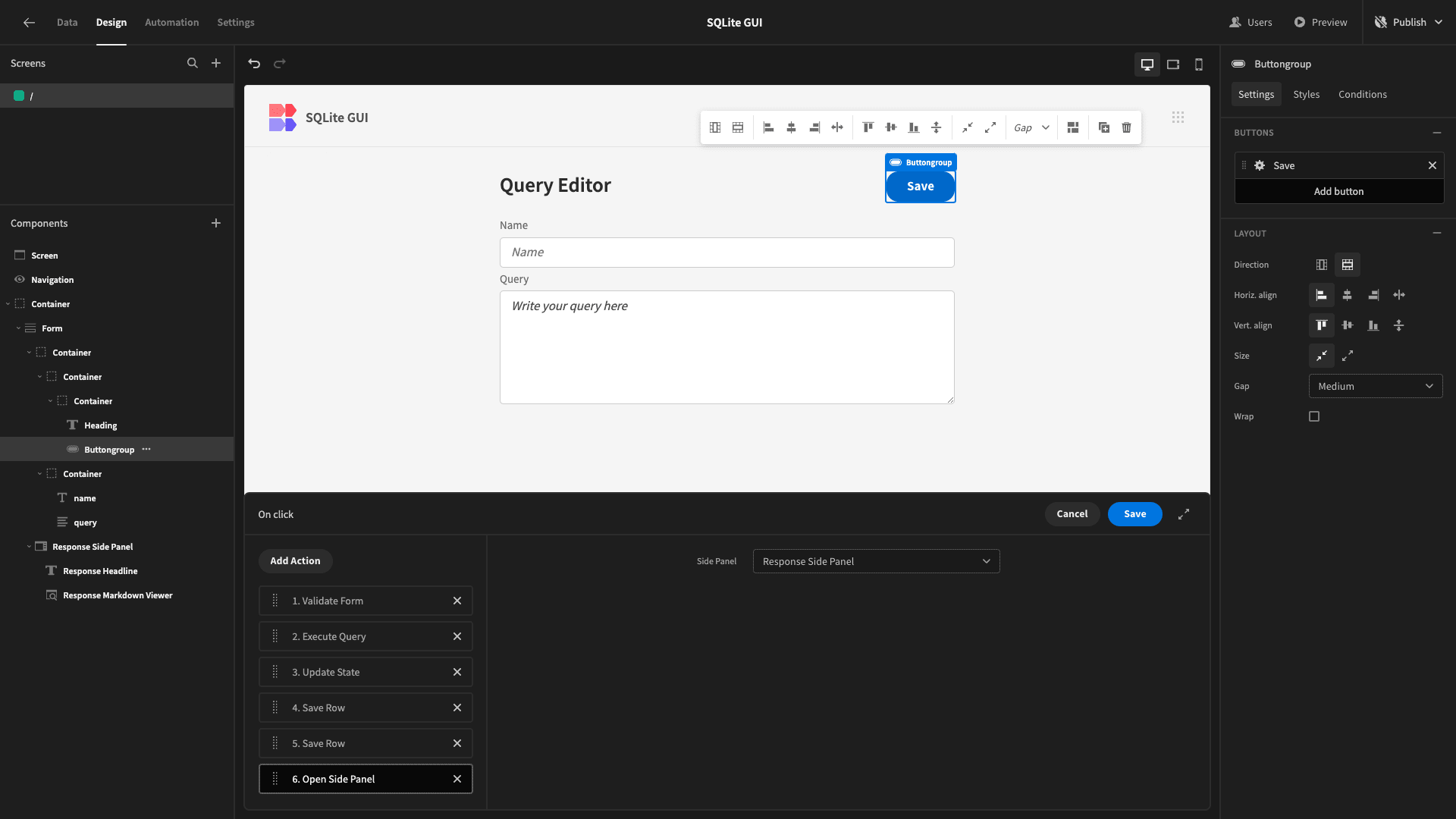Switch to the Styles tab
1456x819 pixels.
(x=1306, y=94)
